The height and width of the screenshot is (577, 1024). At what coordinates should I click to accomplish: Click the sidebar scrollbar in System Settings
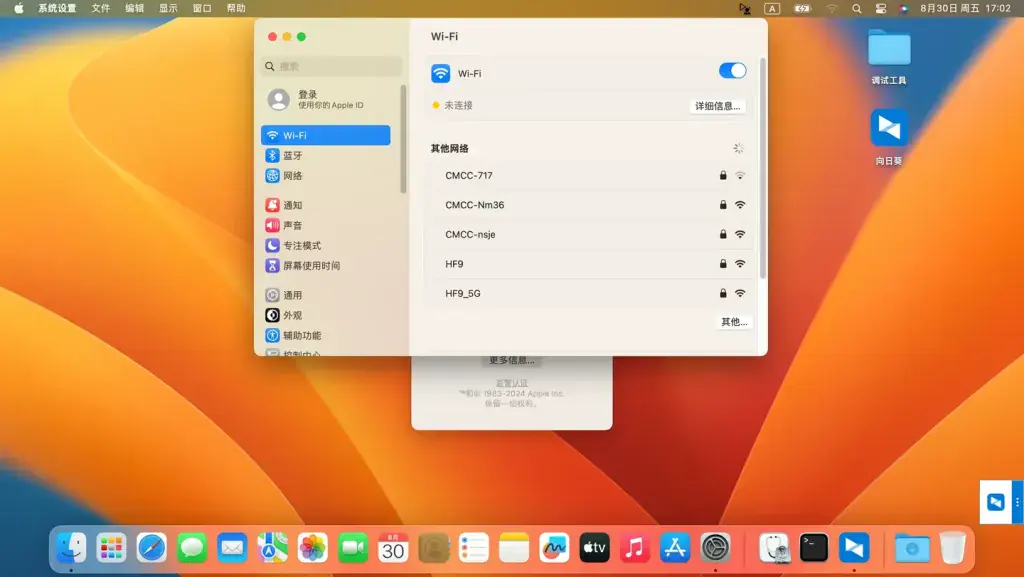pyautogui.click(x=404, y=139)
